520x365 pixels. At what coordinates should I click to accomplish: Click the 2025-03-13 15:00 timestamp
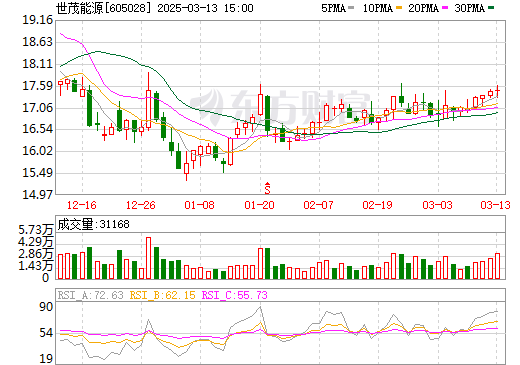point(205,8)
